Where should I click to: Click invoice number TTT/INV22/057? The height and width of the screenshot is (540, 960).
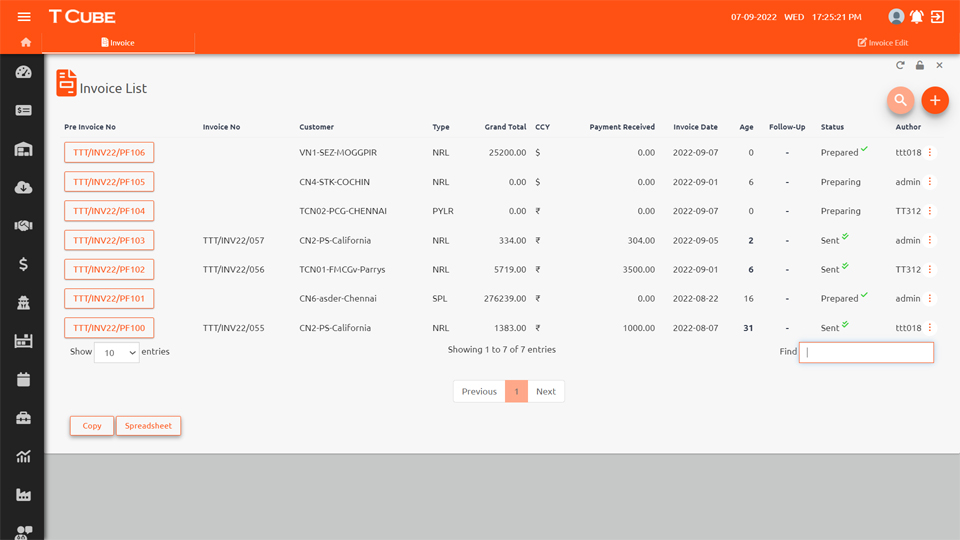click(x=233, y=241)
